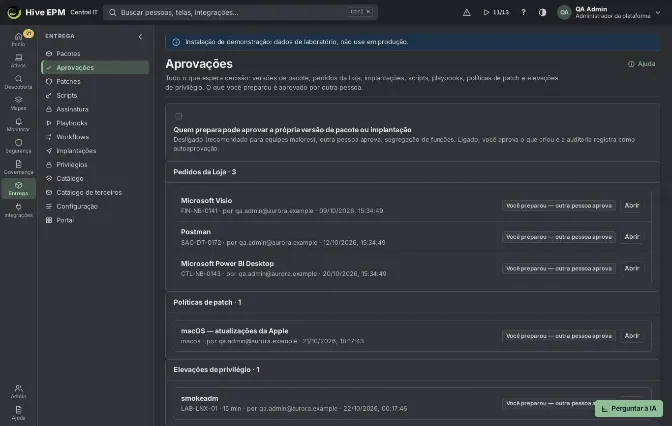Go to Patches in the Entrega menu
The height and width of the screenshot is (426, 672).
click(x=95, y=81)
